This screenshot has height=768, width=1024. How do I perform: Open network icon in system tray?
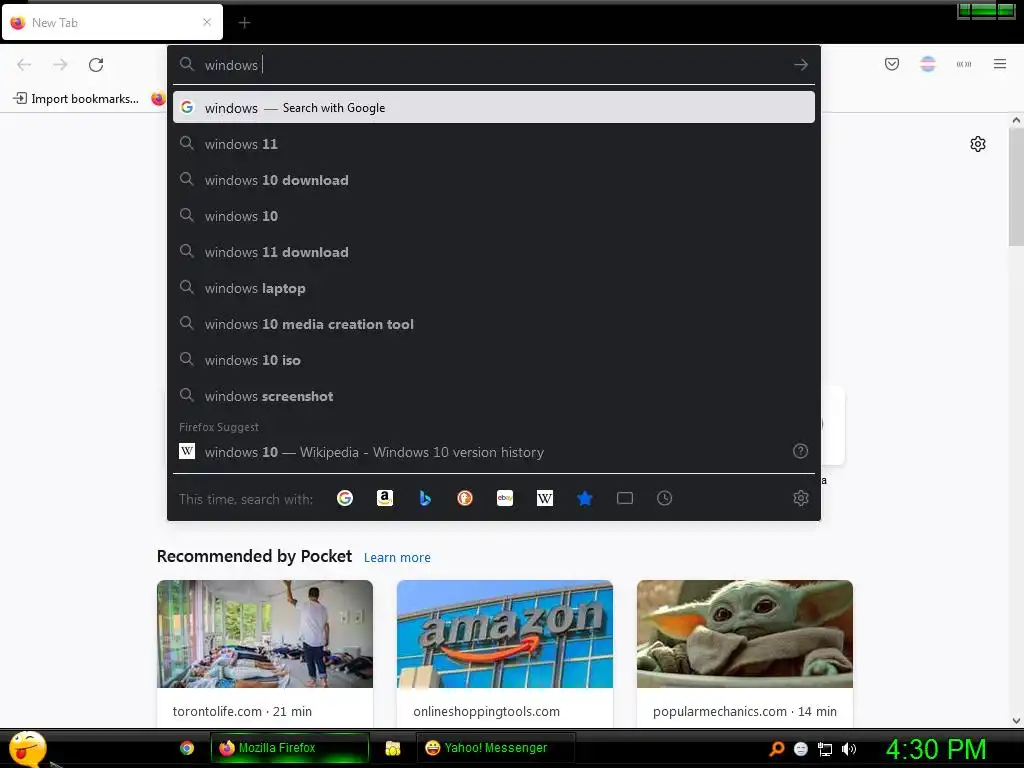coord(825,749)
